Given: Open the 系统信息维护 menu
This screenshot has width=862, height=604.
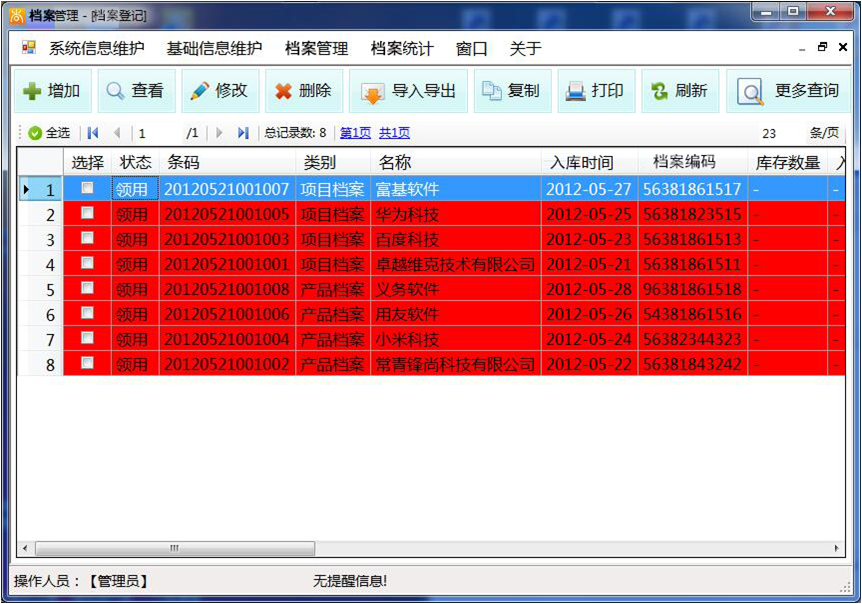Looking at the screenshot, I should point(96,48).
